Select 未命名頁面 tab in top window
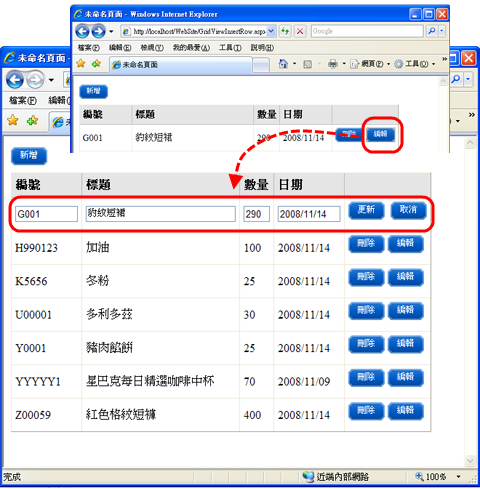The width and height of the screenshot is (480, 489). pyautogui.click(x=181, y=64)
